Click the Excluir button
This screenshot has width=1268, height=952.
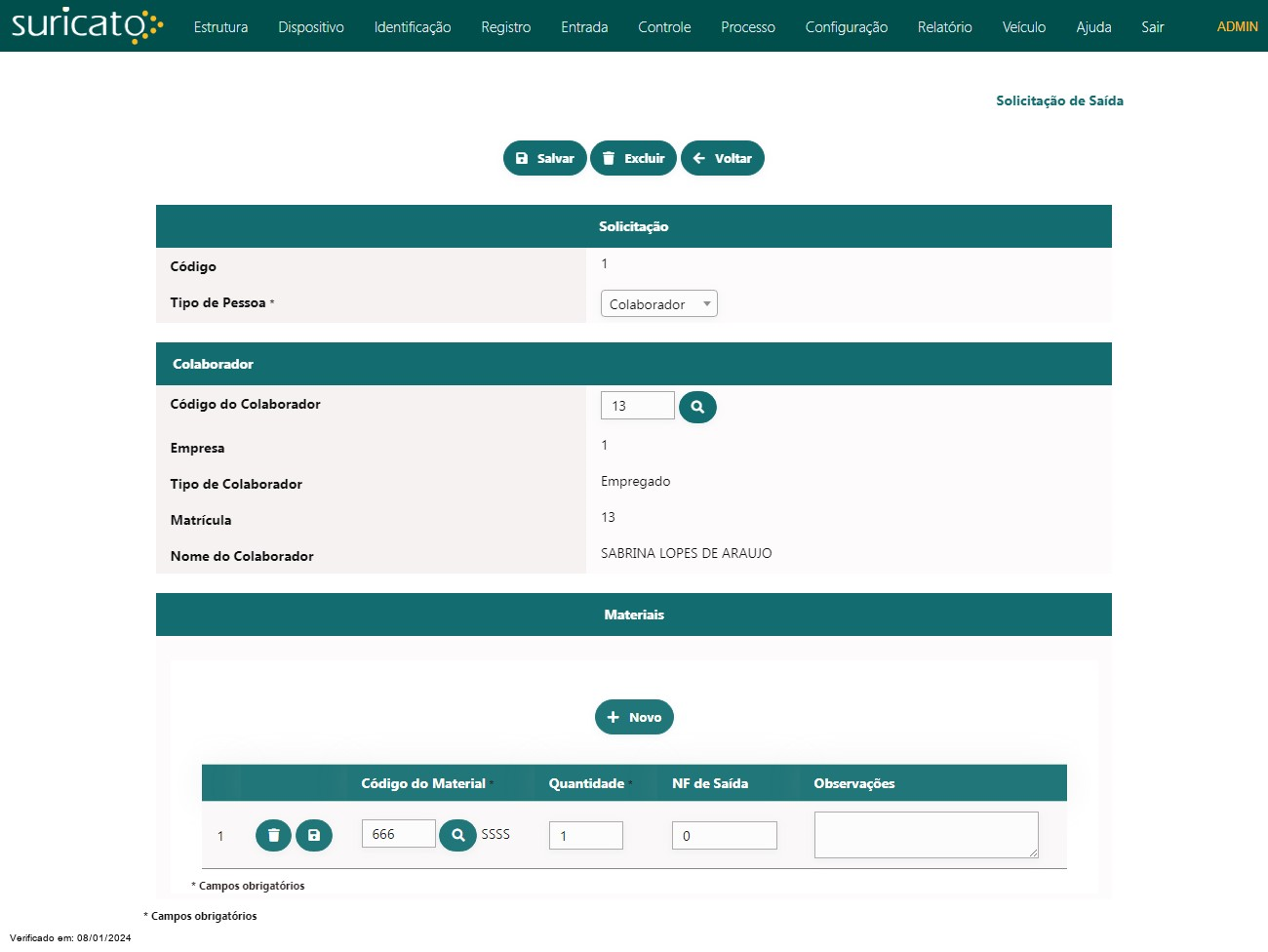coord(633,158)
